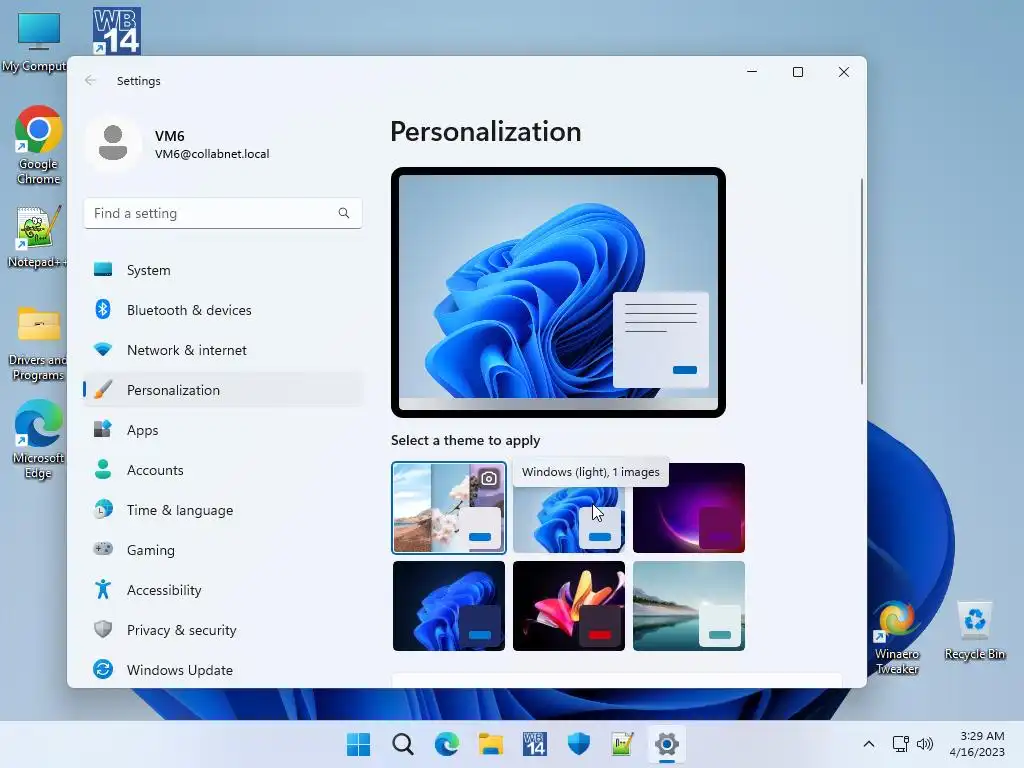1024x768 pixels.
Task: Open taskbar Search
Action: point(403,744)
